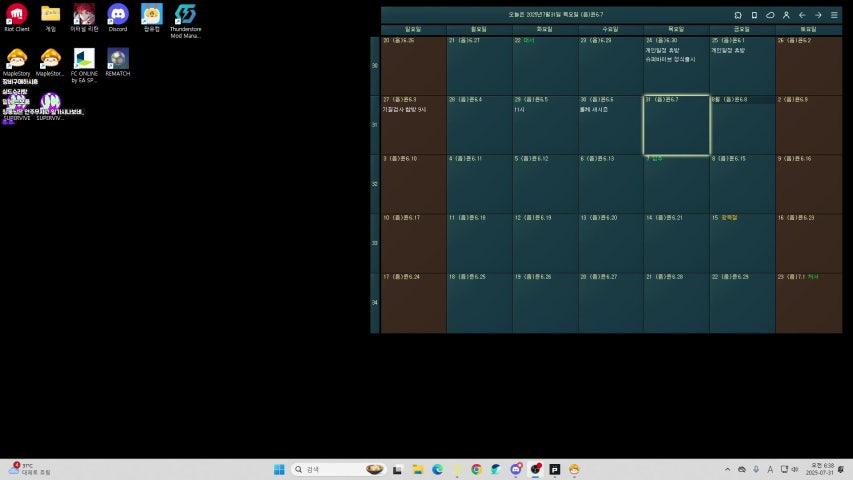Open the red-haired character game shortcut
853x480 pixels.
point(84,18)
